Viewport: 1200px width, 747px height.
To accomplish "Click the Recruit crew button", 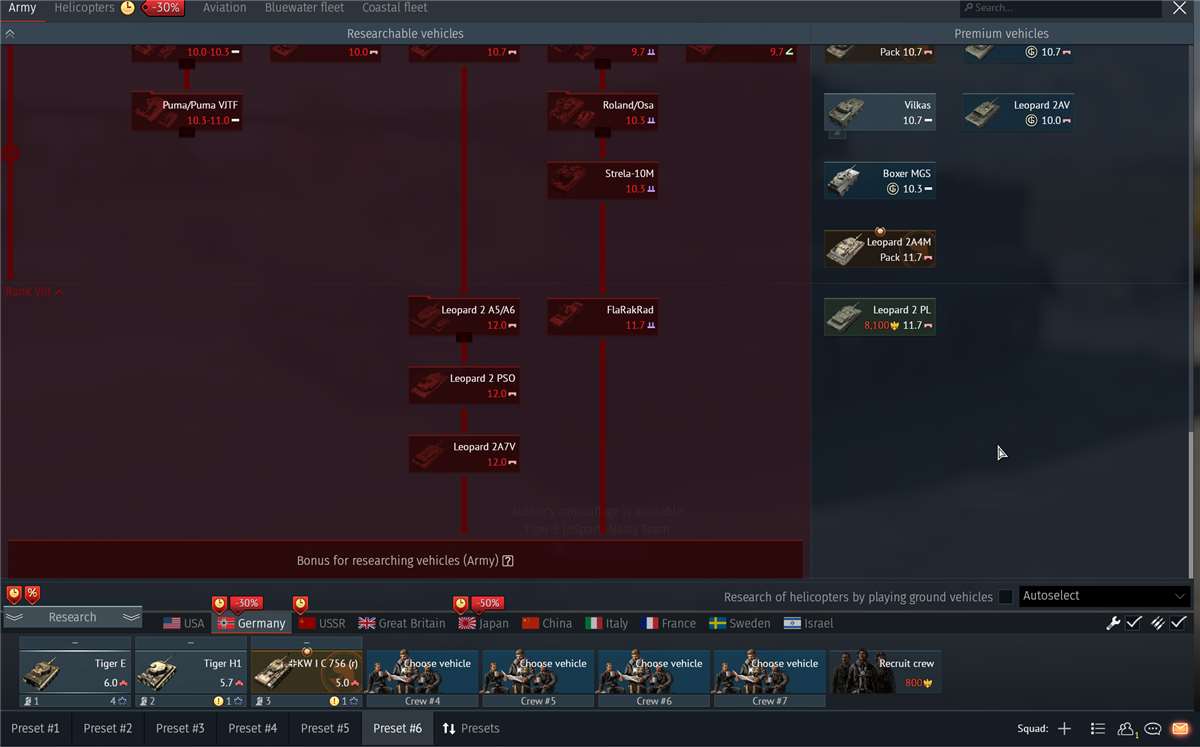I will point(885,672).
